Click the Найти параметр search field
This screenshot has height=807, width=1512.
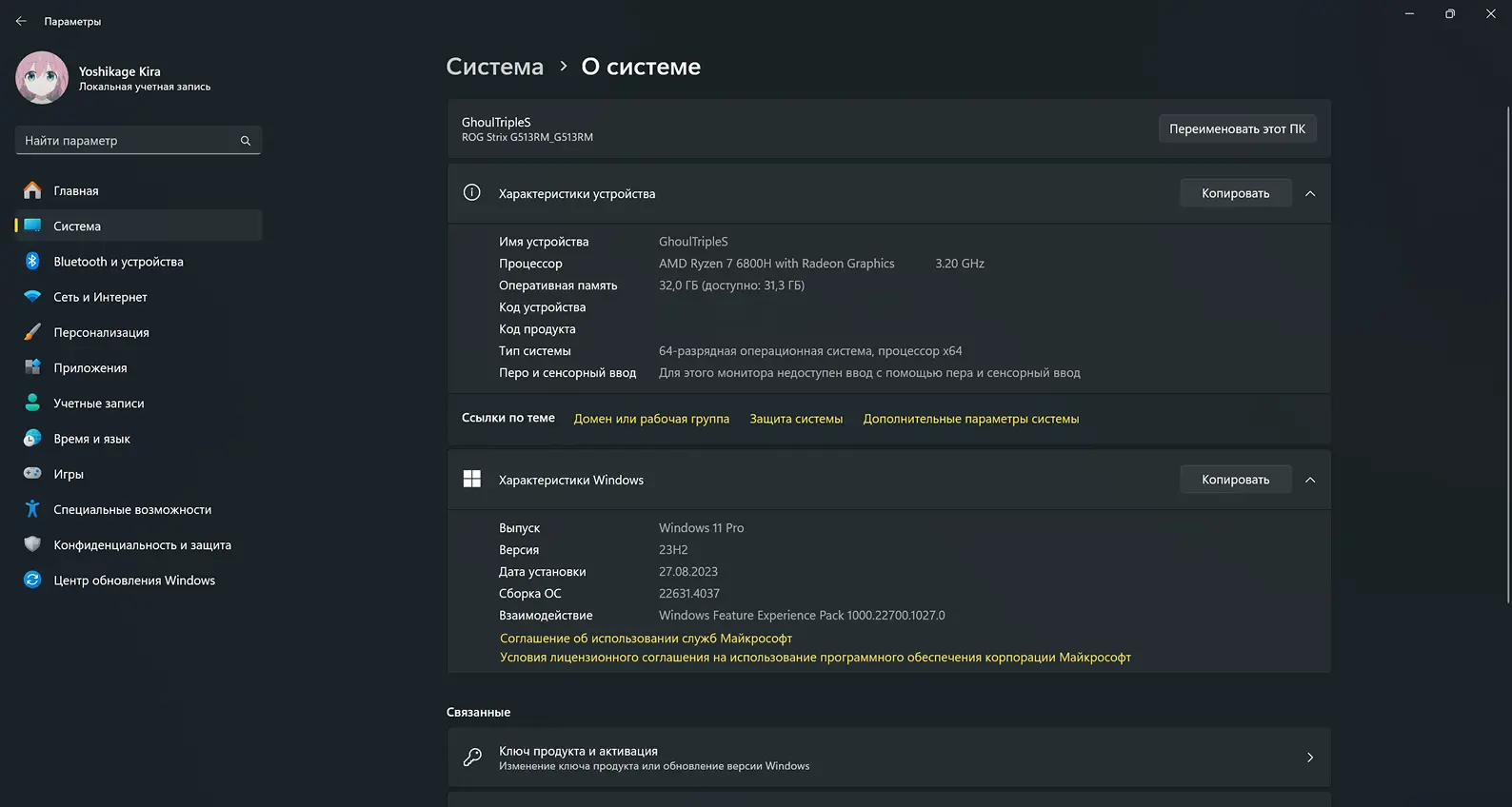tap(129, 141)
